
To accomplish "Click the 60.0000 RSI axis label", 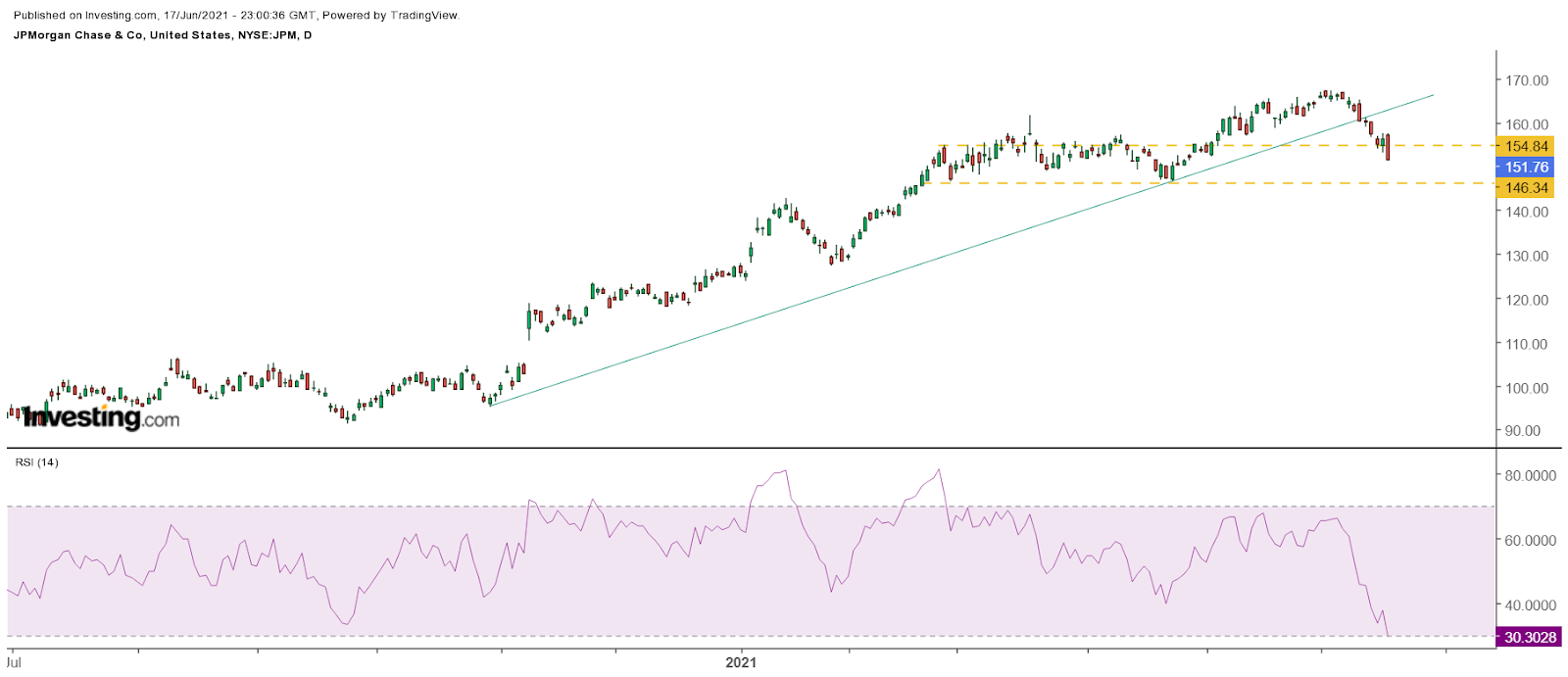I will [1531, 541].
